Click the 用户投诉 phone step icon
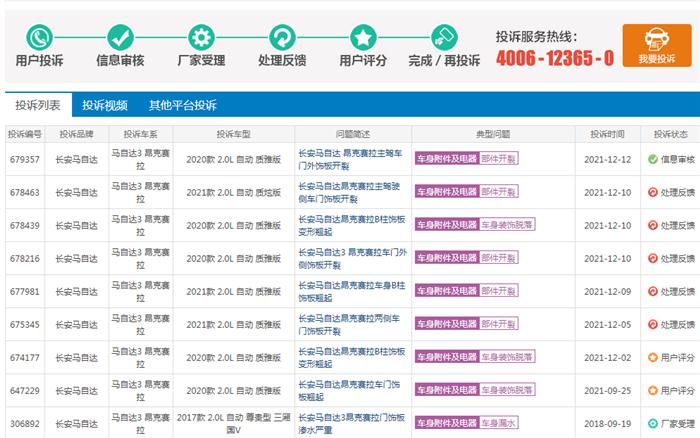The image size is (700, 438). pyautogui.click(x=39, y=38)
